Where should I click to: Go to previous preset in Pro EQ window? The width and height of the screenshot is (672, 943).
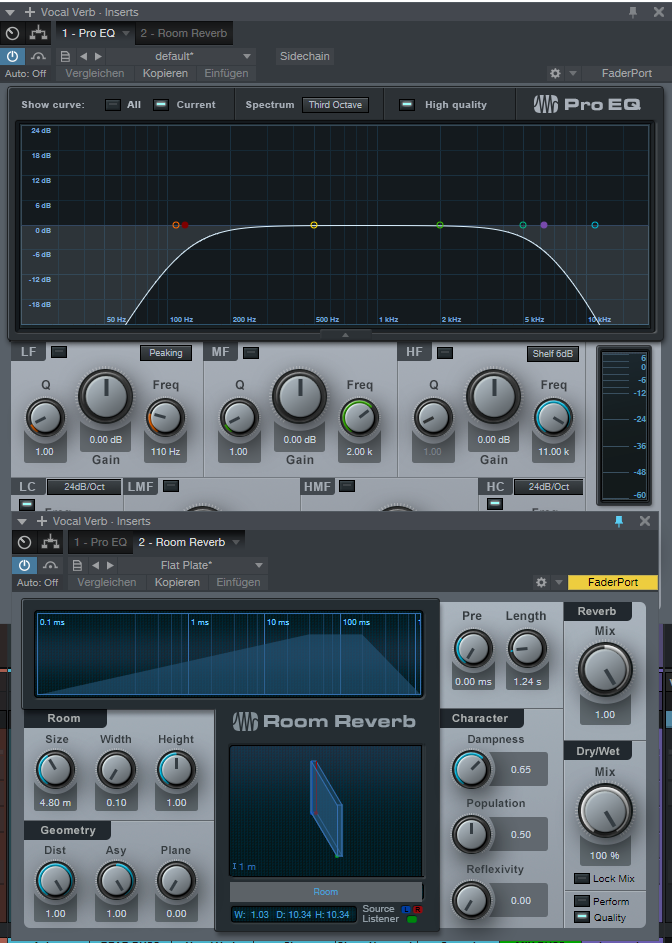[84, 56]
